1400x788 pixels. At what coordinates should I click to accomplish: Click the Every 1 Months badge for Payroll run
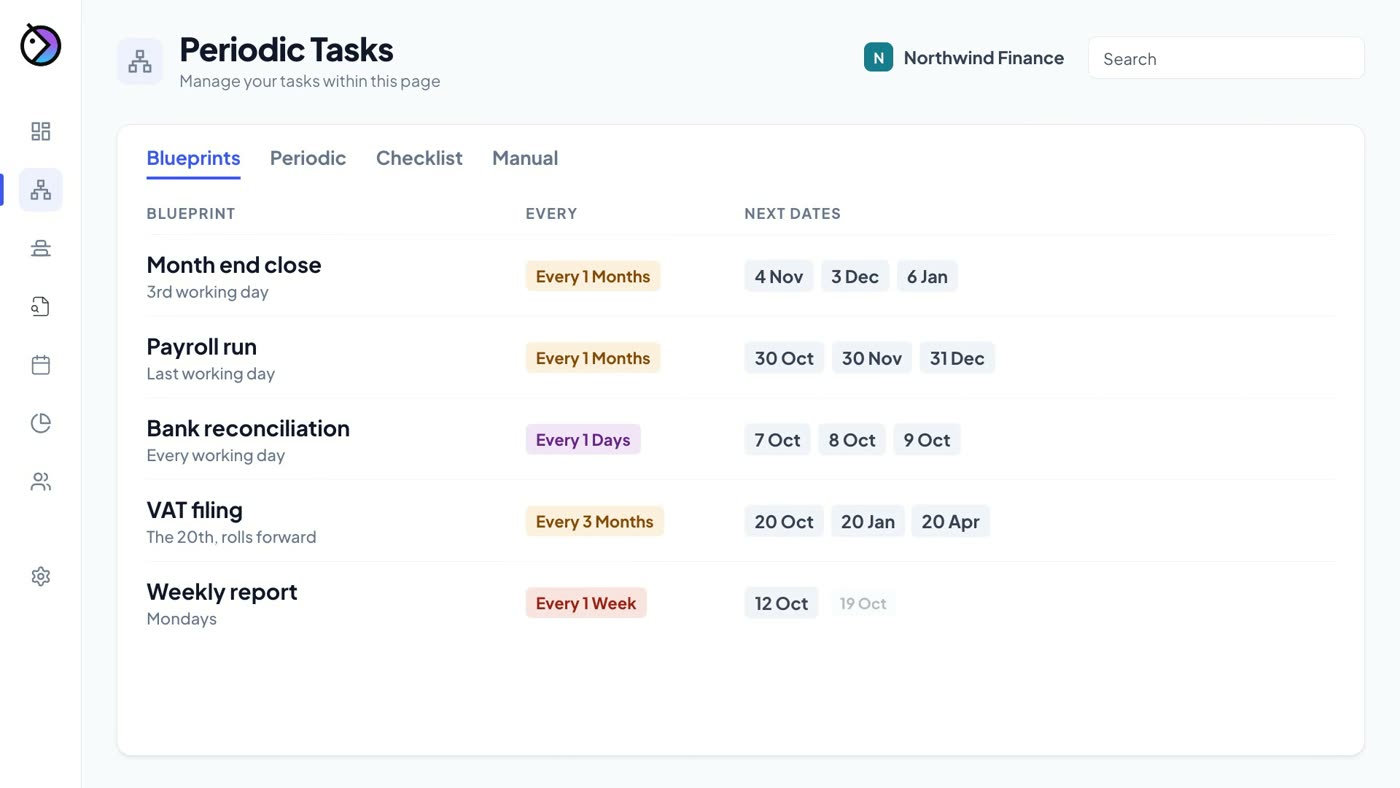(593, 358)
